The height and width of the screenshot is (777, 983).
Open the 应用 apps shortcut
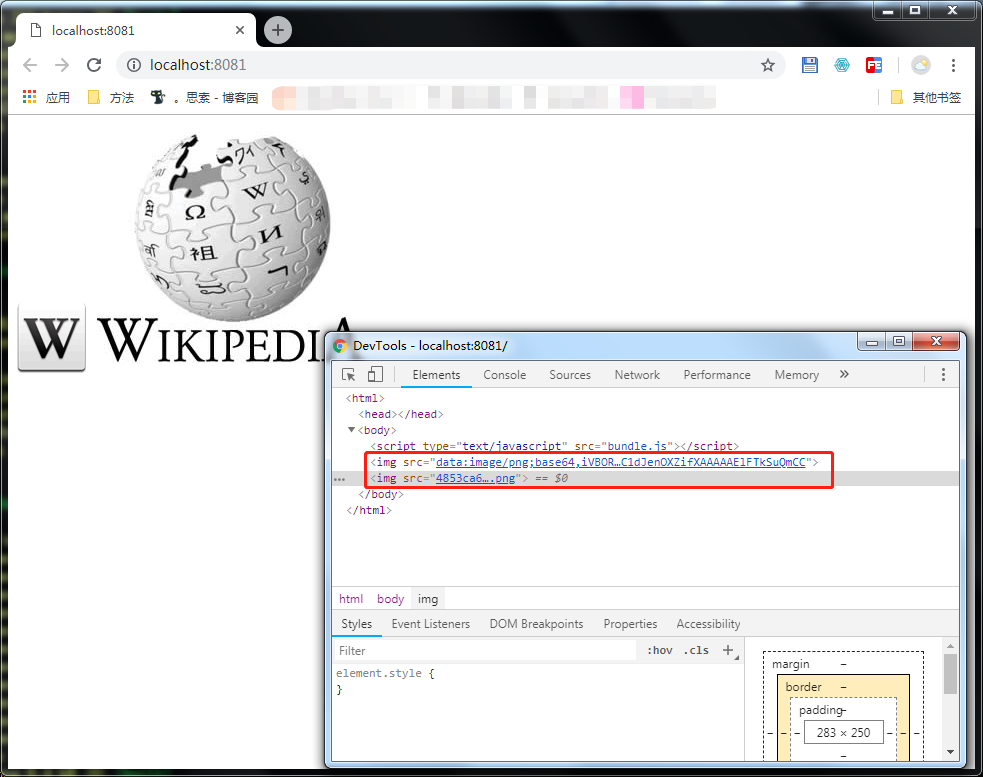(x=46, y=97)
